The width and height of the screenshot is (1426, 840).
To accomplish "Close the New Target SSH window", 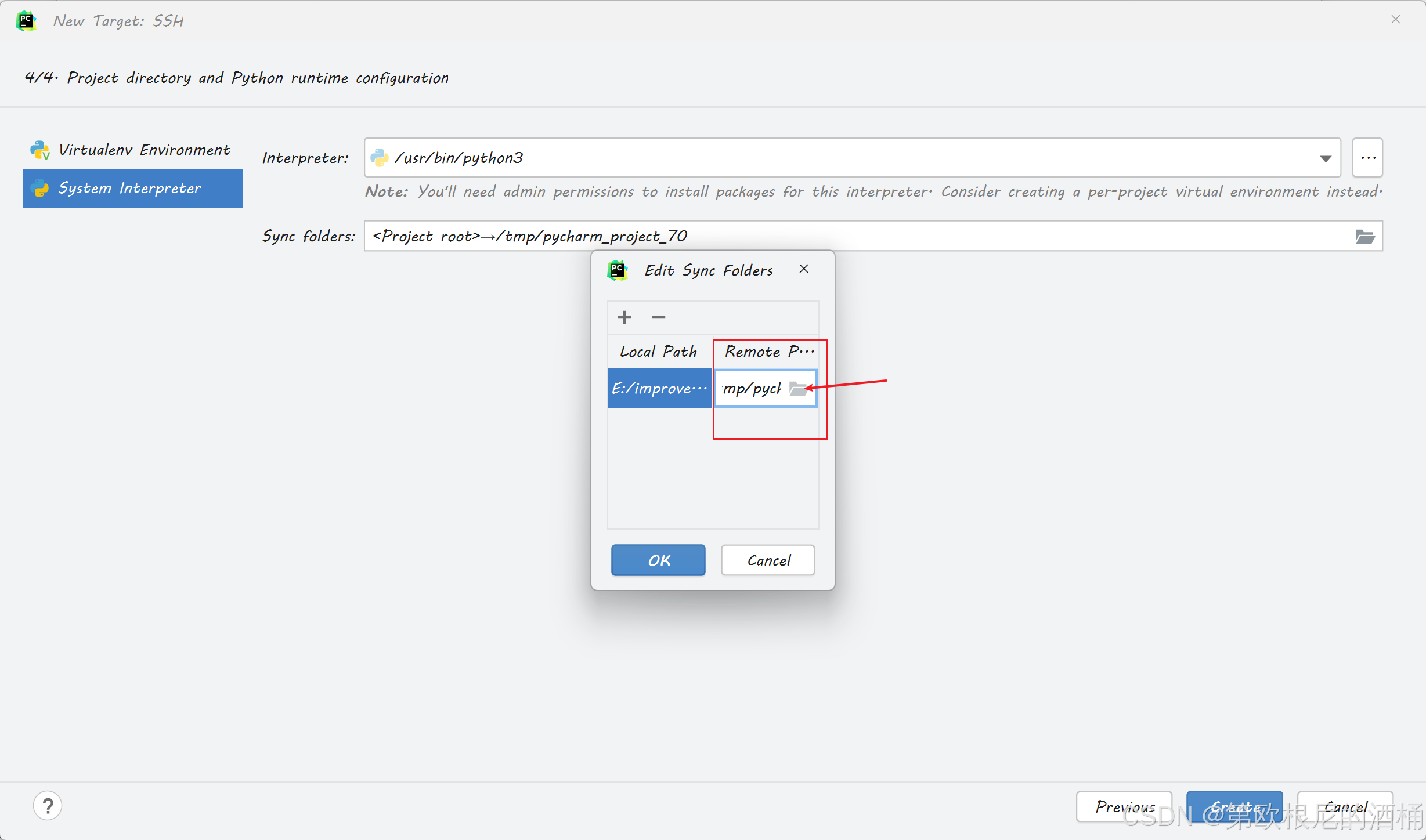I will 1396,20.
